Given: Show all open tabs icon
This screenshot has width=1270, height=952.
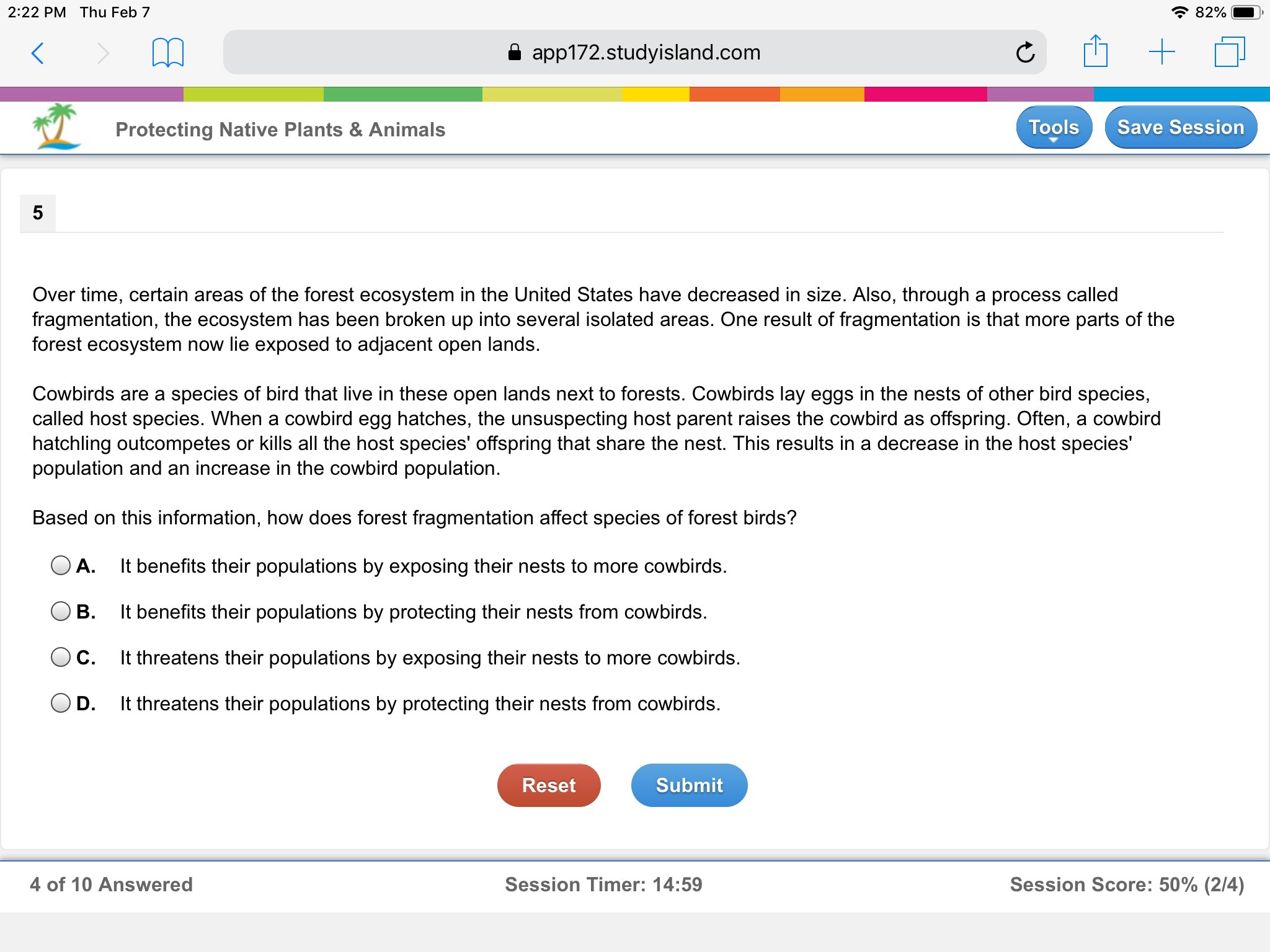Looking at the screenshot, I should tap(1229, 52).
